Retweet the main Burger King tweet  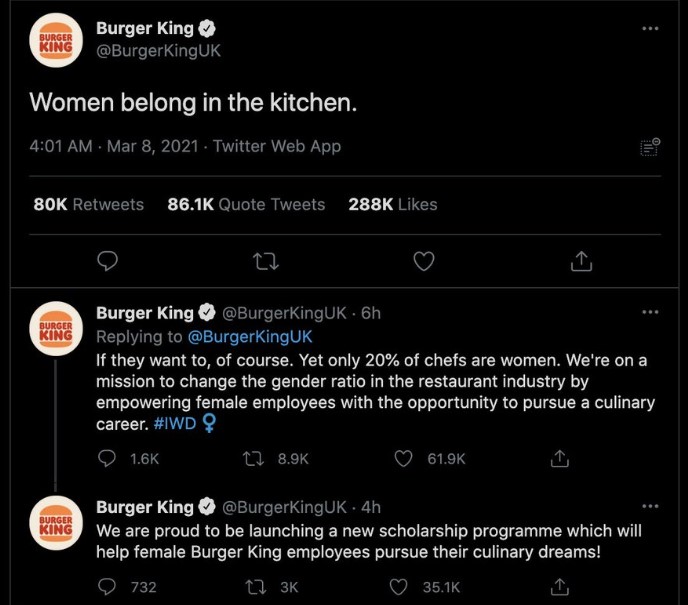(267, 261)
